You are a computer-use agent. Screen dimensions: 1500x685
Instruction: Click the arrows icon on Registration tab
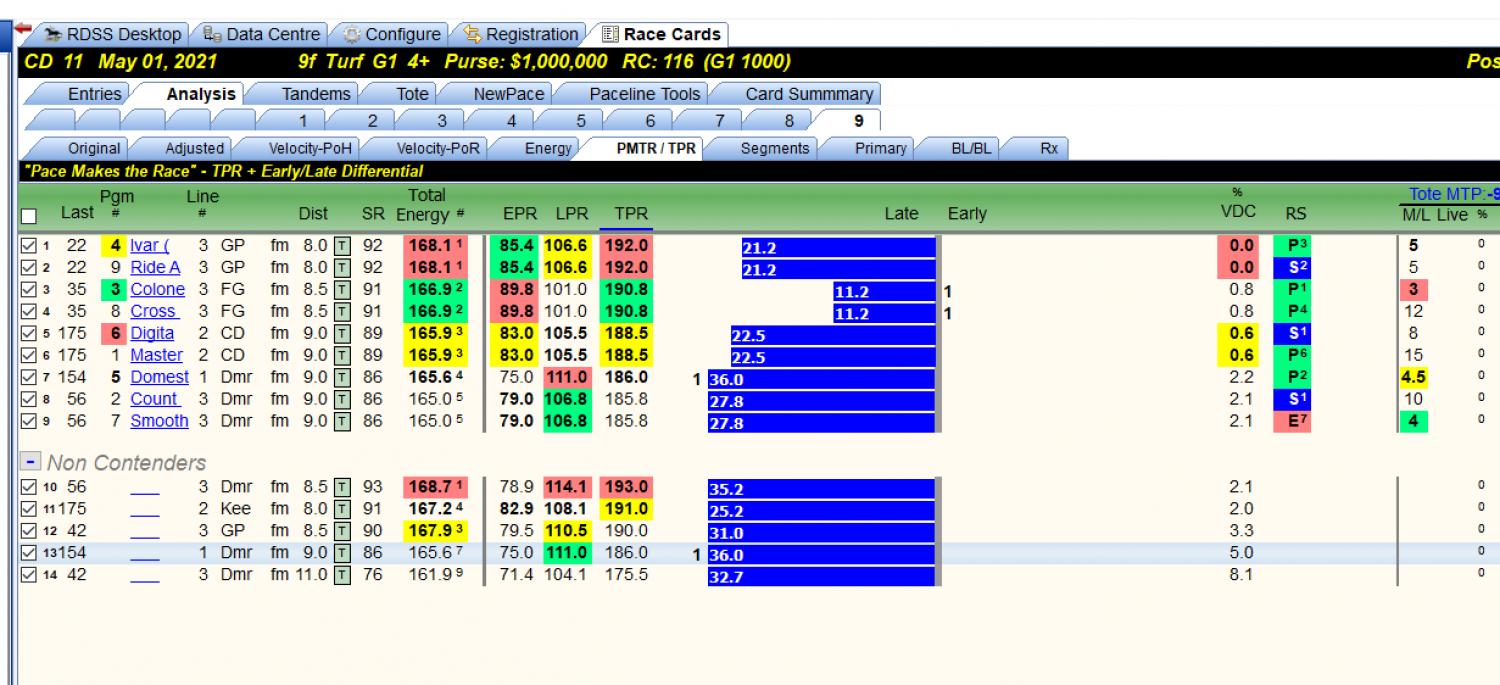tap(473, 34)
